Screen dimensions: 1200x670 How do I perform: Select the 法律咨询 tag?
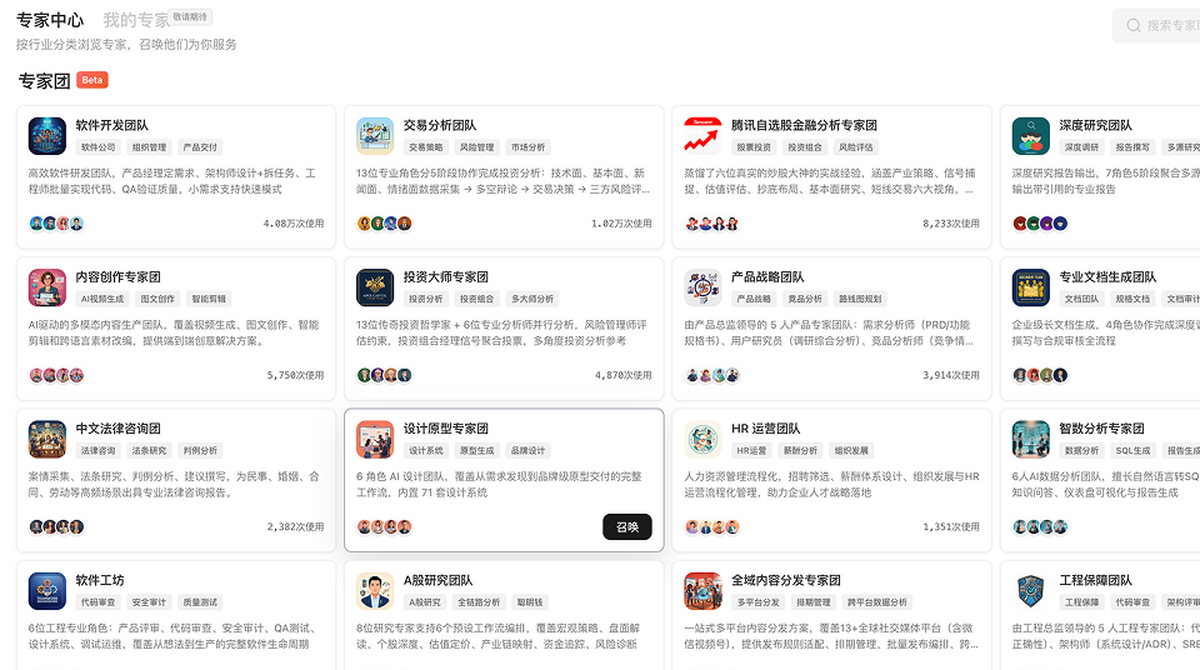click(98, 451)
